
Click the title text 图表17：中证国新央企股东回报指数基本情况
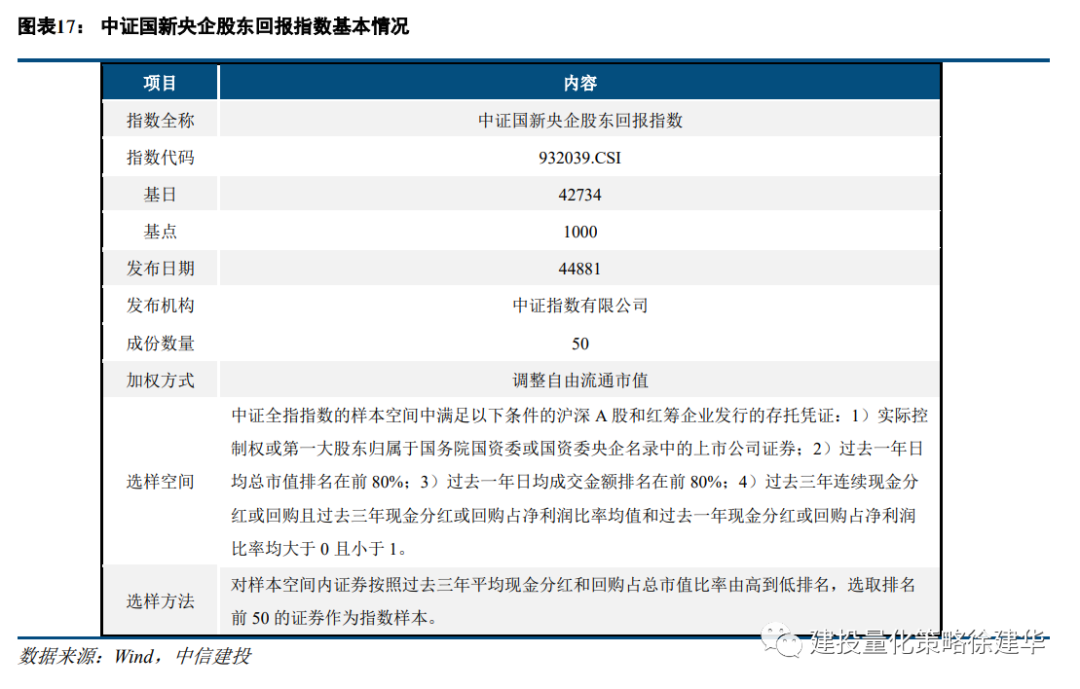213,26
